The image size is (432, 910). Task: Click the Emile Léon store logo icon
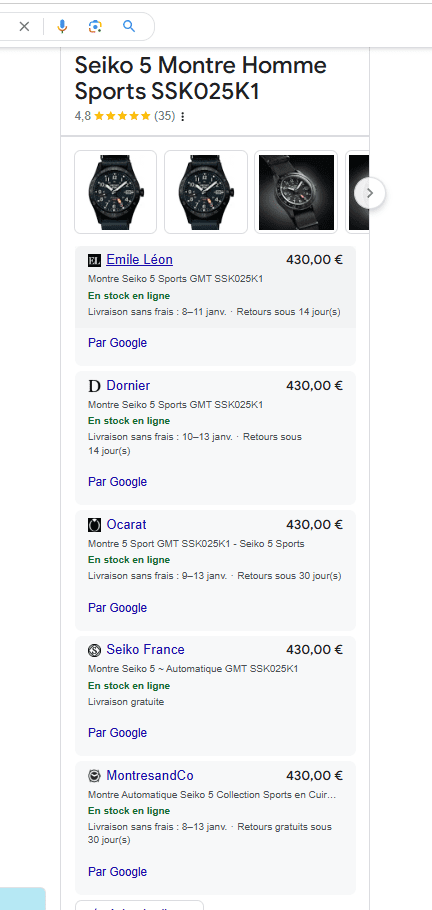tap(94, 260)
